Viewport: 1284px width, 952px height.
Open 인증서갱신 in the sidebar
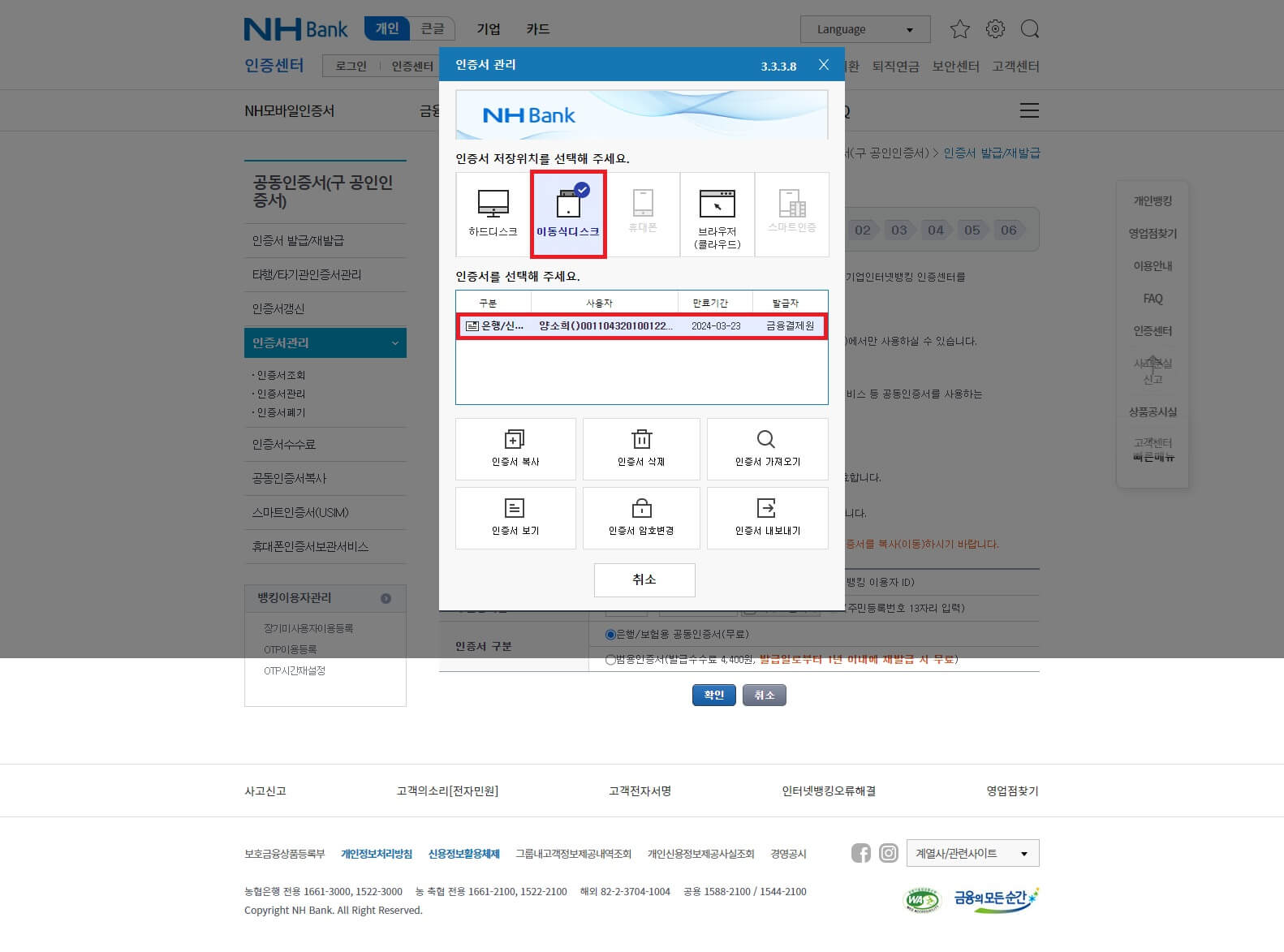click(278, 309)
